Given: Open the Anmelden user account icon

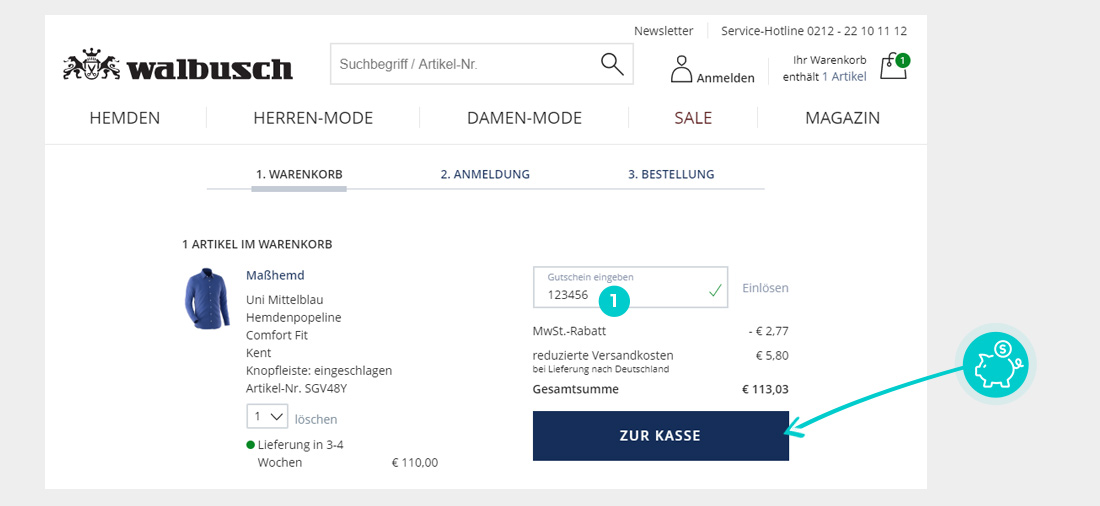Looking at the screenshot, I should (681, 69).
